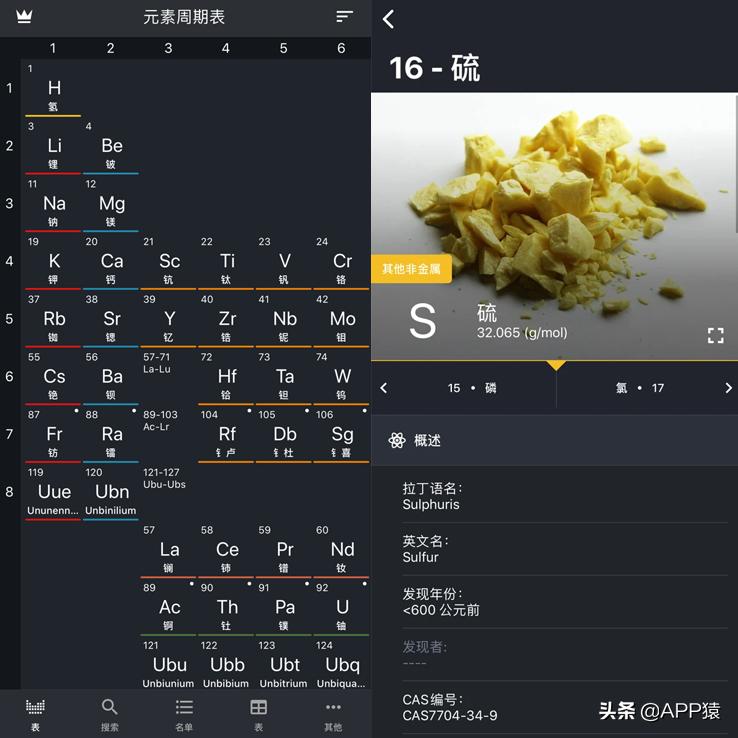Click the atom icon beside 概述

397,441
